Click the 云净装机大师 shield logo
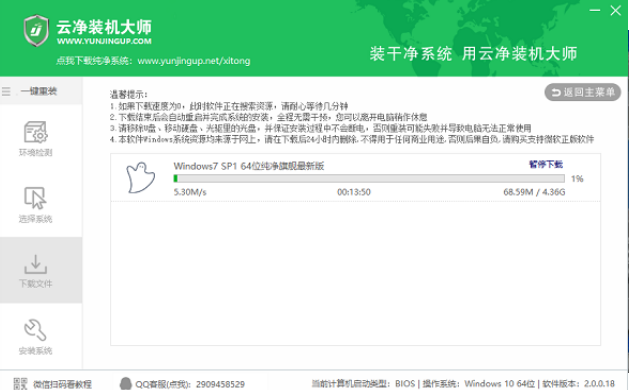 pos(36,30)
